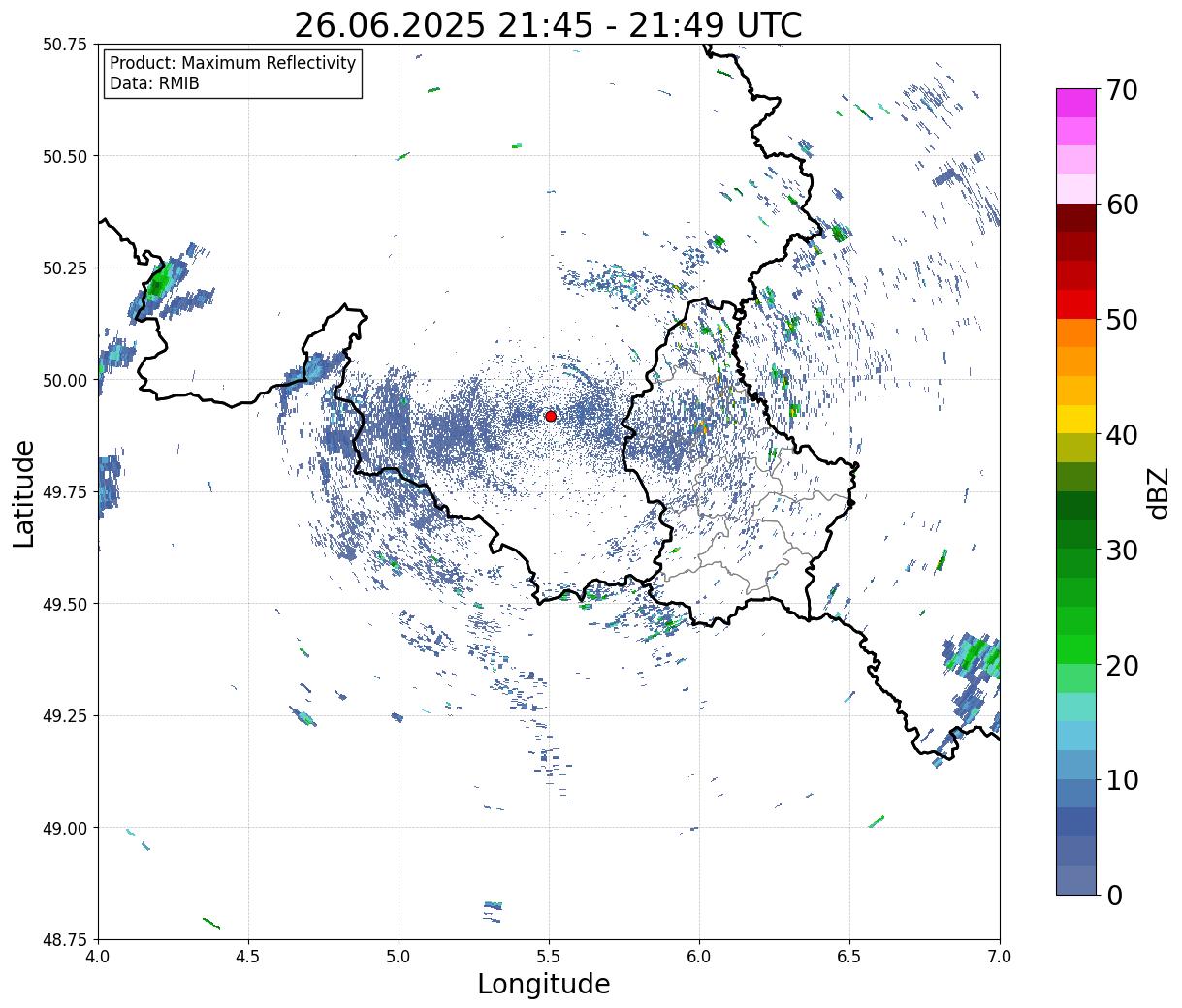This screenshot has width=1182, height=1008.
Task: Select the yellow band just above 40
Action: [x=1076, y=419]
